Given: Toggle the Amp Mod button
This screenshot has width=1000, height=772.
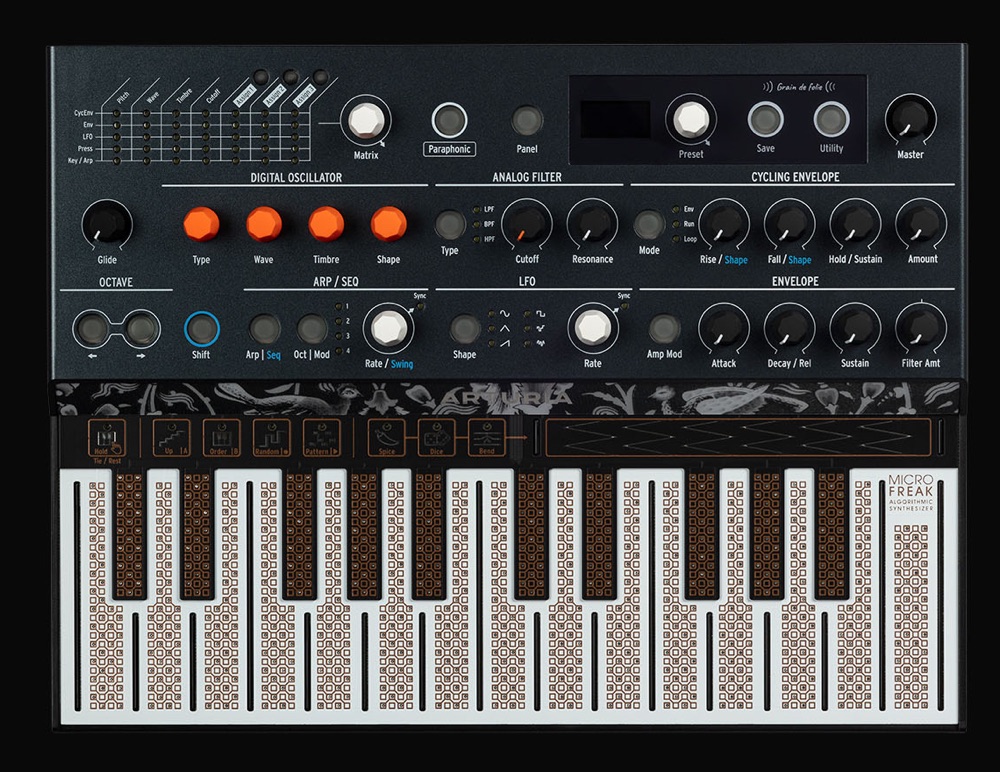Looking at the screenshot, I should (x=664, y=329).
